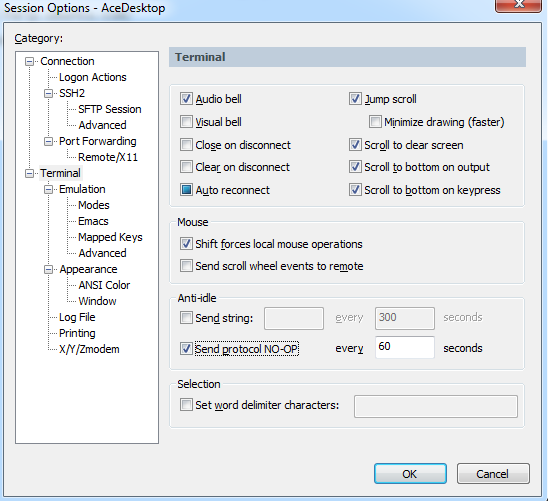Enable Clear on disconnect

pyautogui.click(x=186, y=167)
